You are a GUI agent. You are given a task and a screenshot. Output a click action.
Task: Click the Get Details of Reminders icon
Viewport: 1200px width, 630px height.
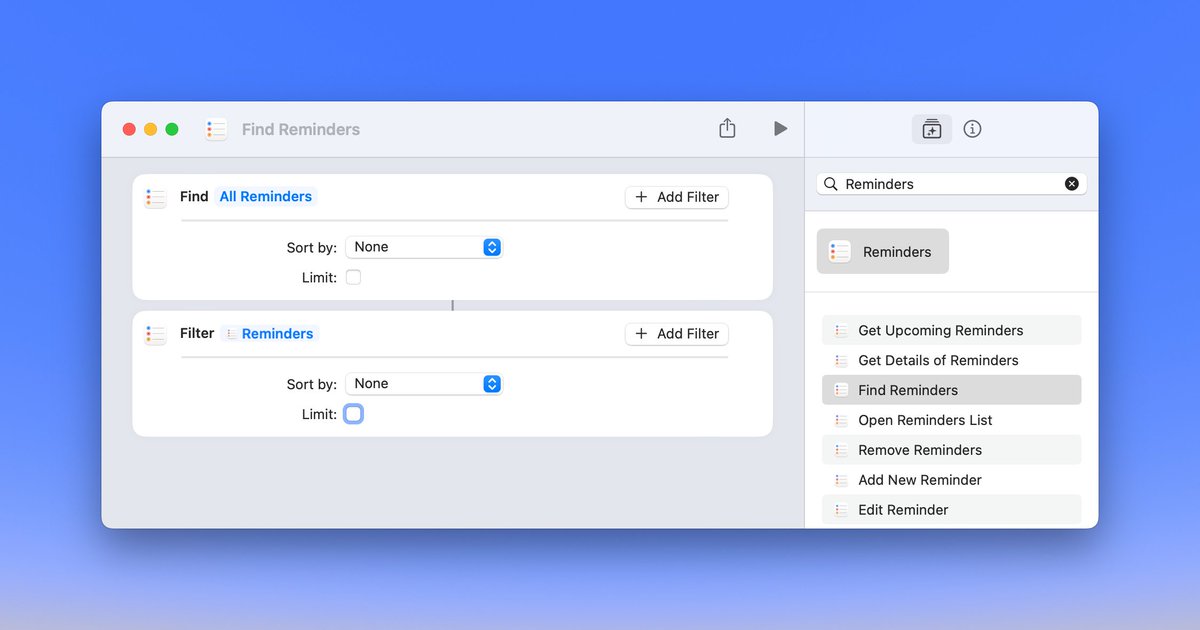(841, 360)
